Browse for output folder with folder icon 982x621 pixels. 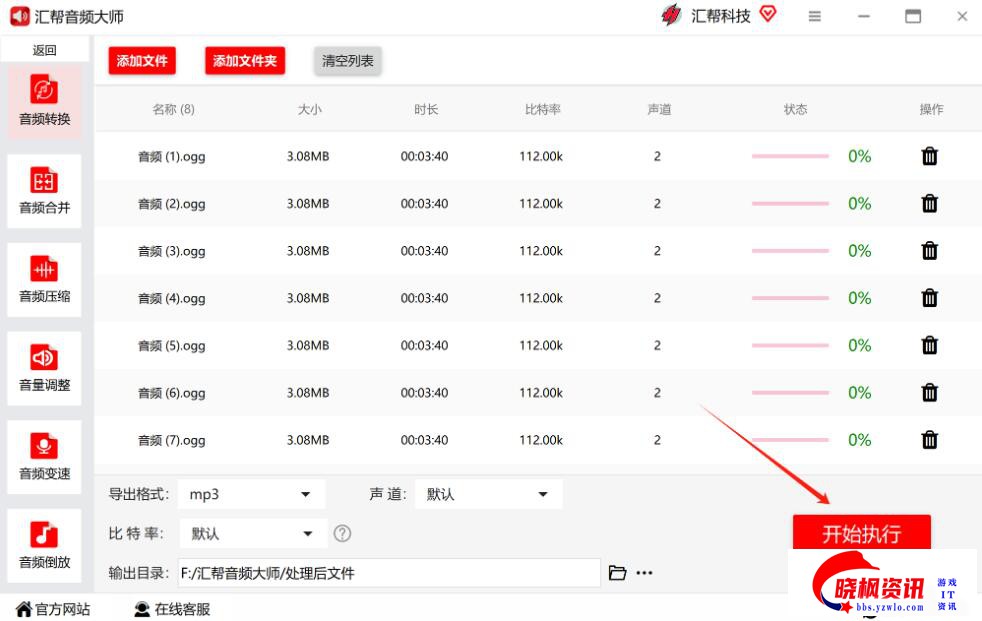click(618, 573)
